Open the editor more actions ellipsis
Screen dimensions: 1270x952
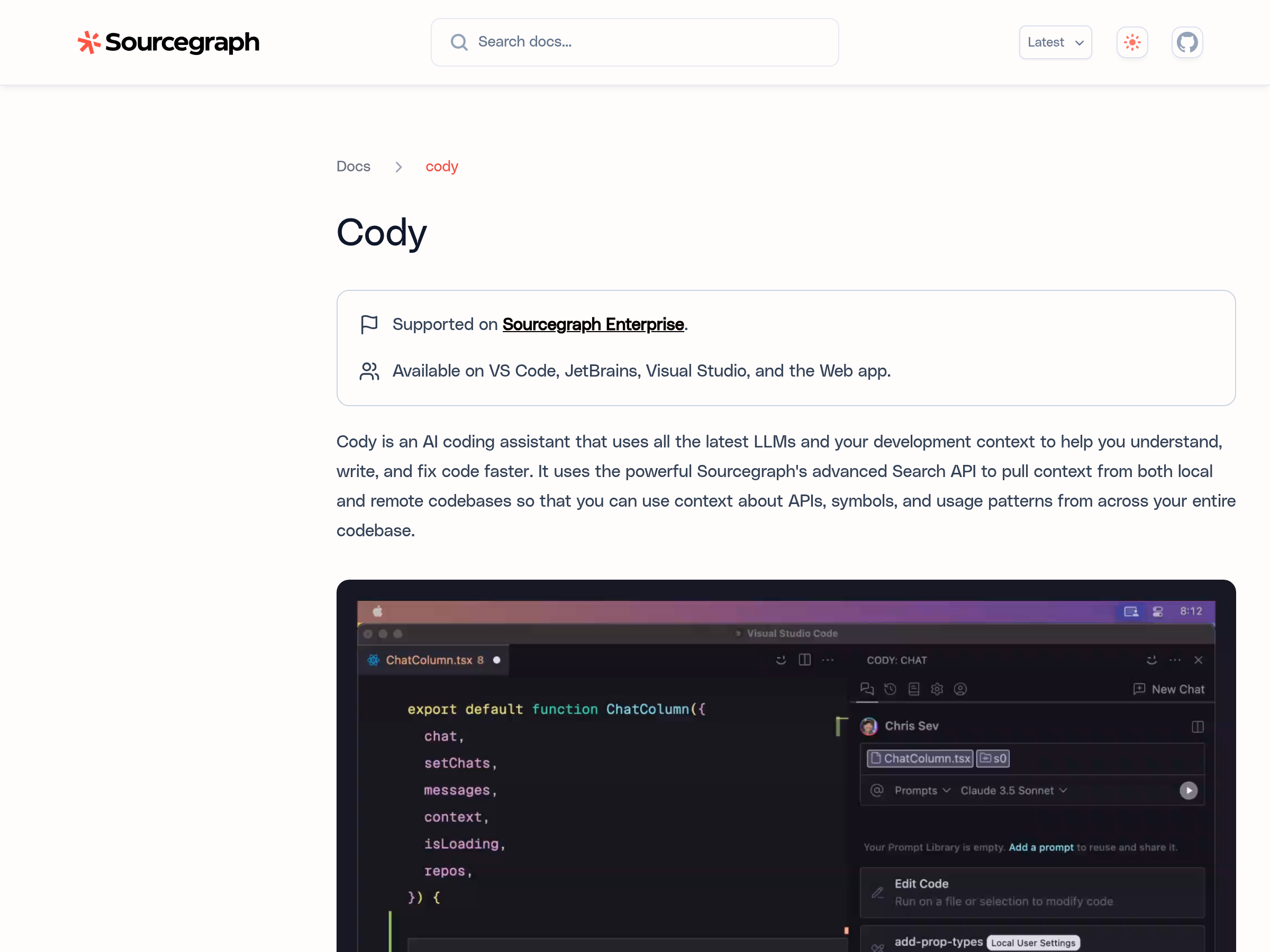click(827, 660)
